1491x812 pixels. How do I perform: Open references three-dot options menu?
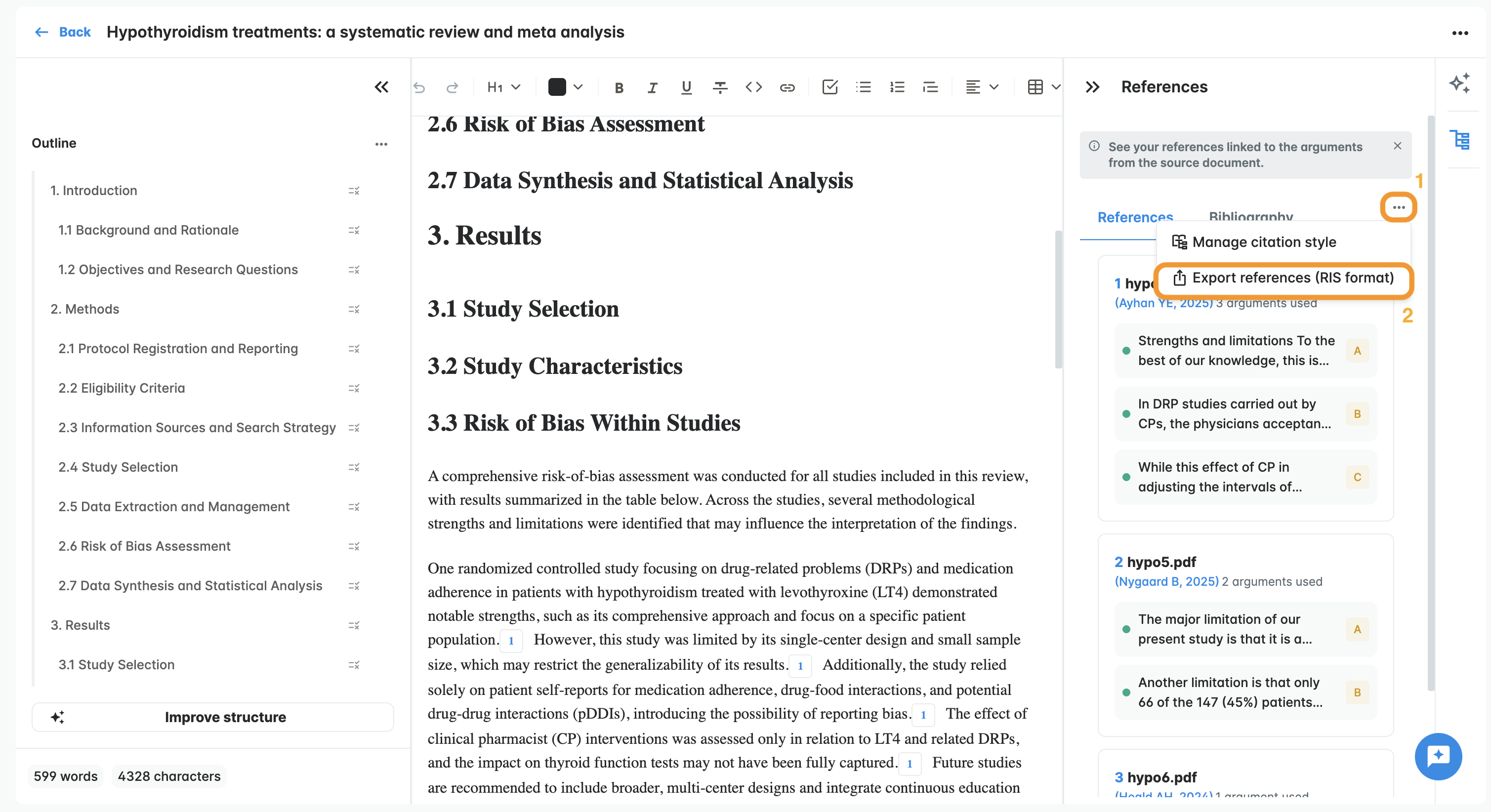point(1399,207)
